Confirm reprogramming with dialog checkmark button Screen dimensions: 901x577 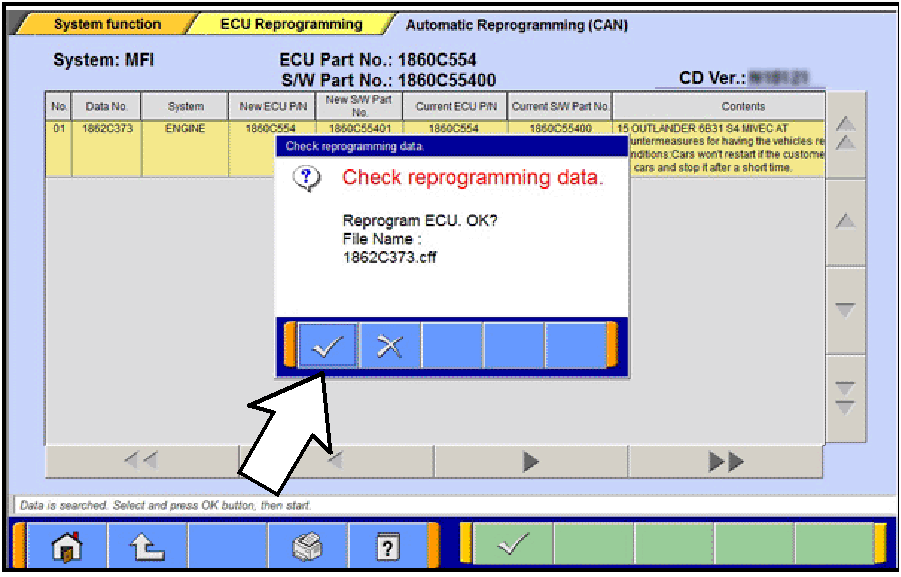[328, 345]
